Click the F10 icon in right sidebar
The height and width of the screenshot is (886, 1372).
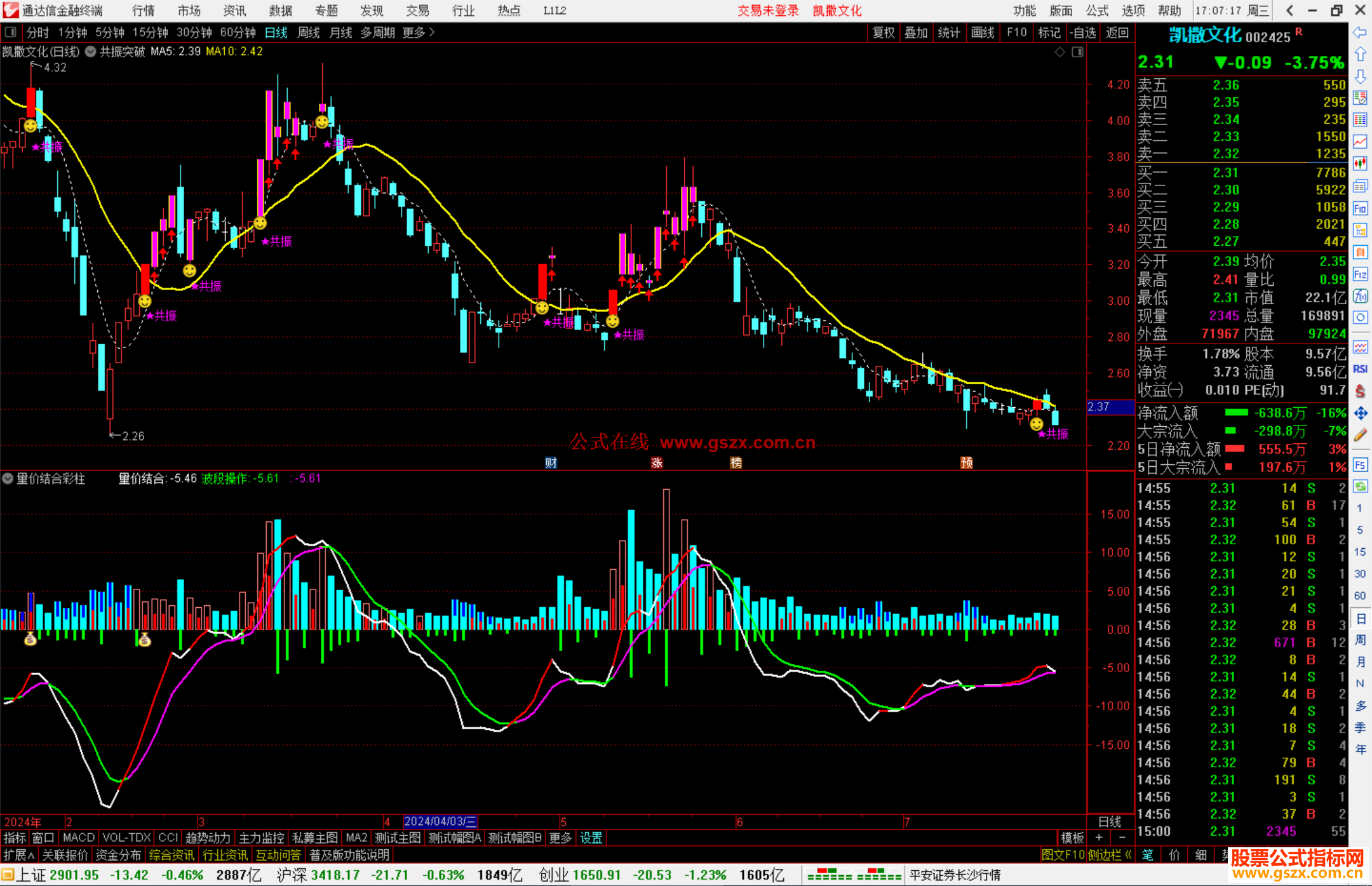(1360, 208)
